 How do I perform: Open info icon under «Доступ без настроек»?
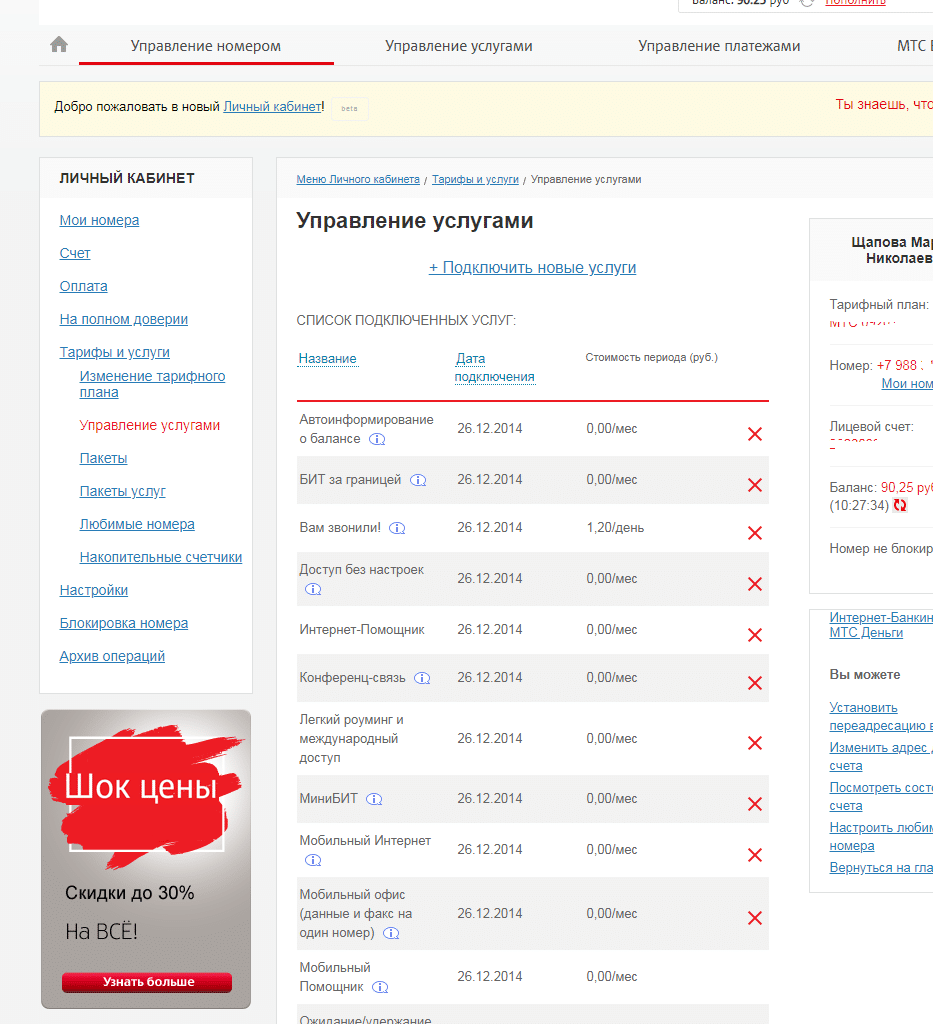(313, 589)
